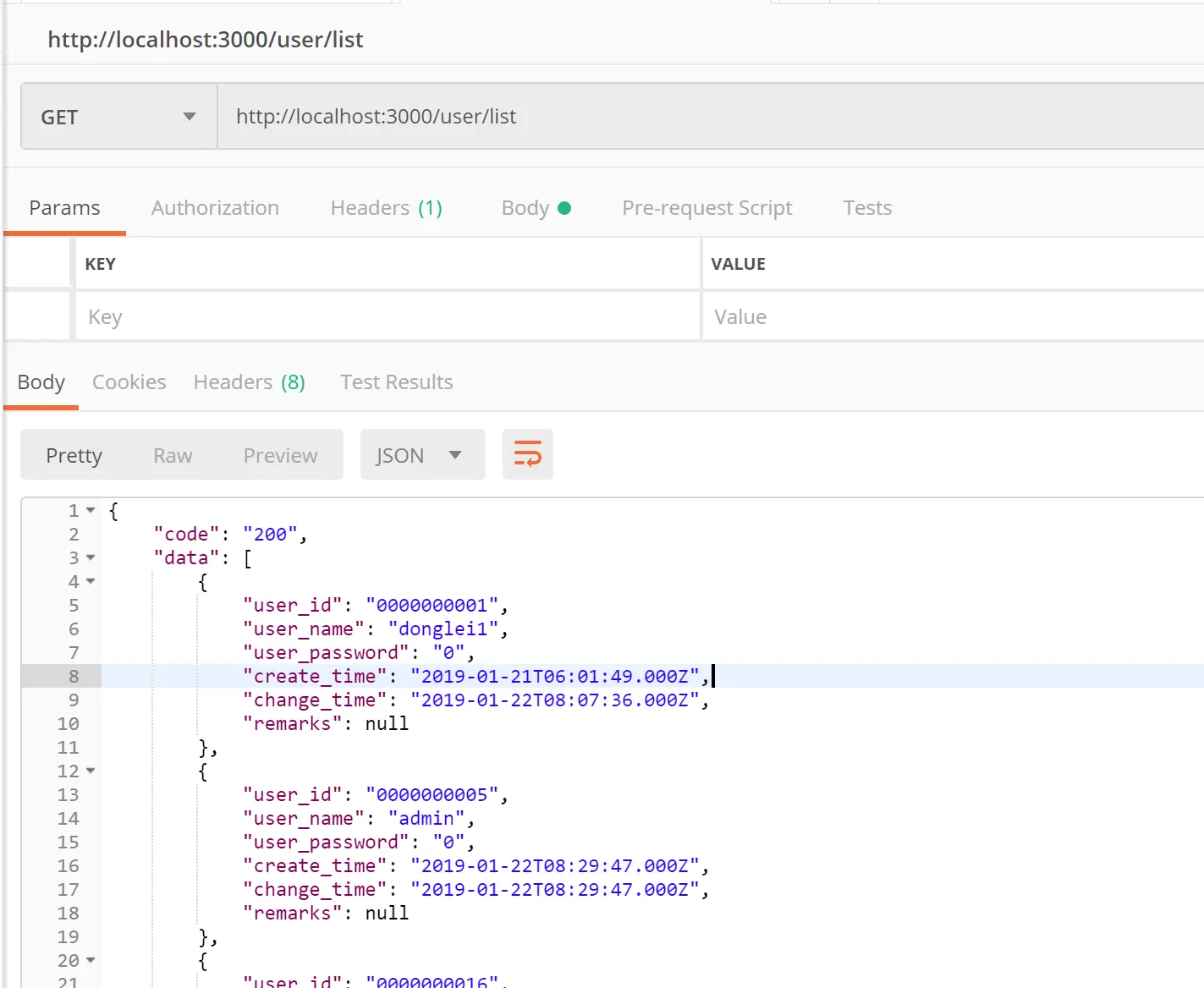1204x988 pixels.
Task: Open the request Headers (1) tab
Action: point(387,208)
